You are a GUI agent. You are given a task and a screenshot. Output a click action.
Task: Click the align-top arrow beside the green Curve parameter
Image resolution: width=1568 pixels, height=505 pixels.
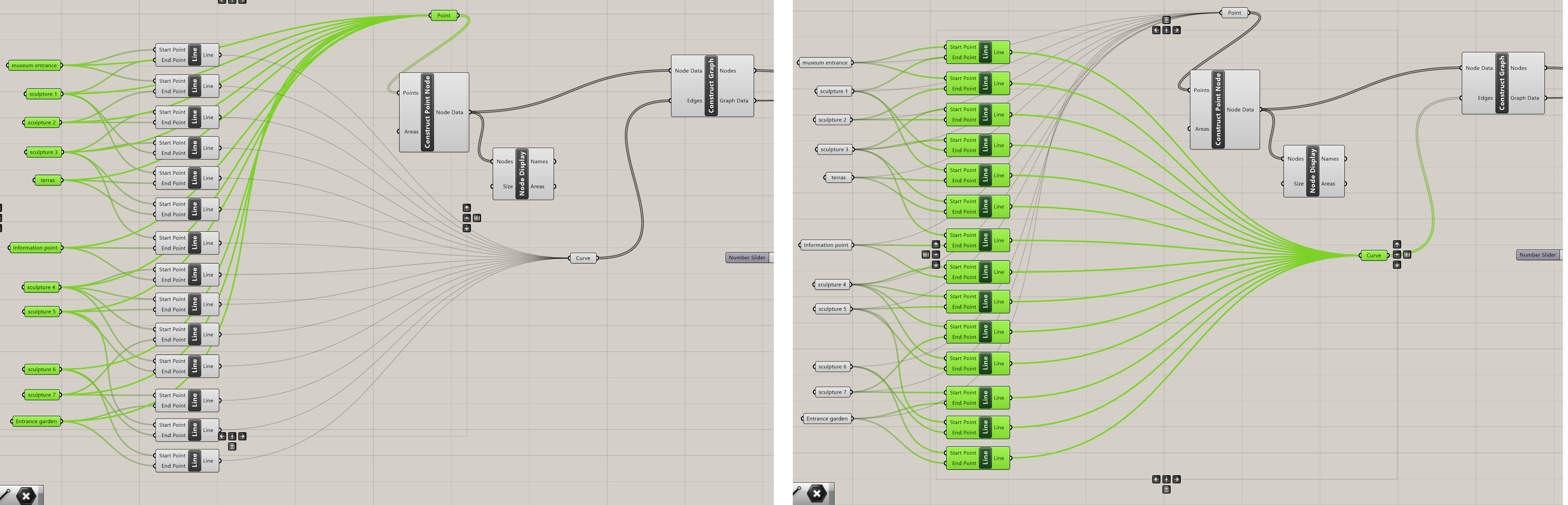pos(1396,244)
